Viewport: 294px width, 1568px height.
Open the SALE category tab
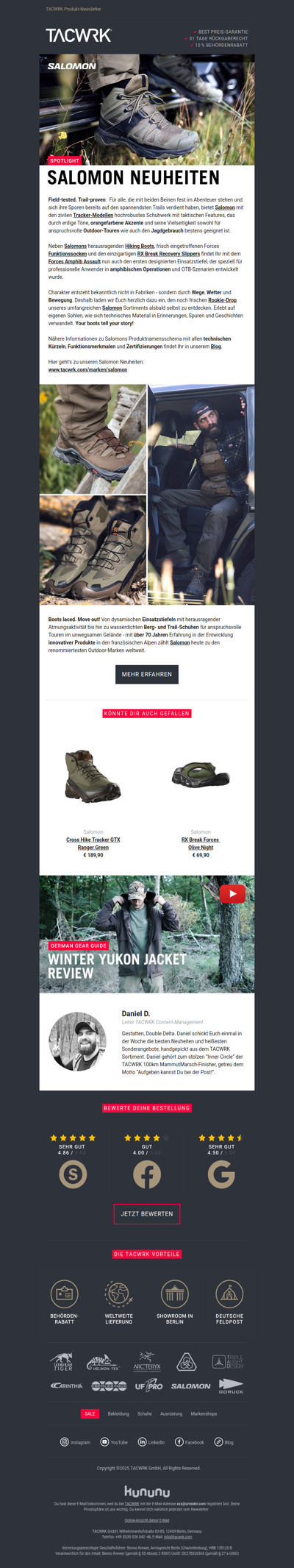(x=90, y=1413)
